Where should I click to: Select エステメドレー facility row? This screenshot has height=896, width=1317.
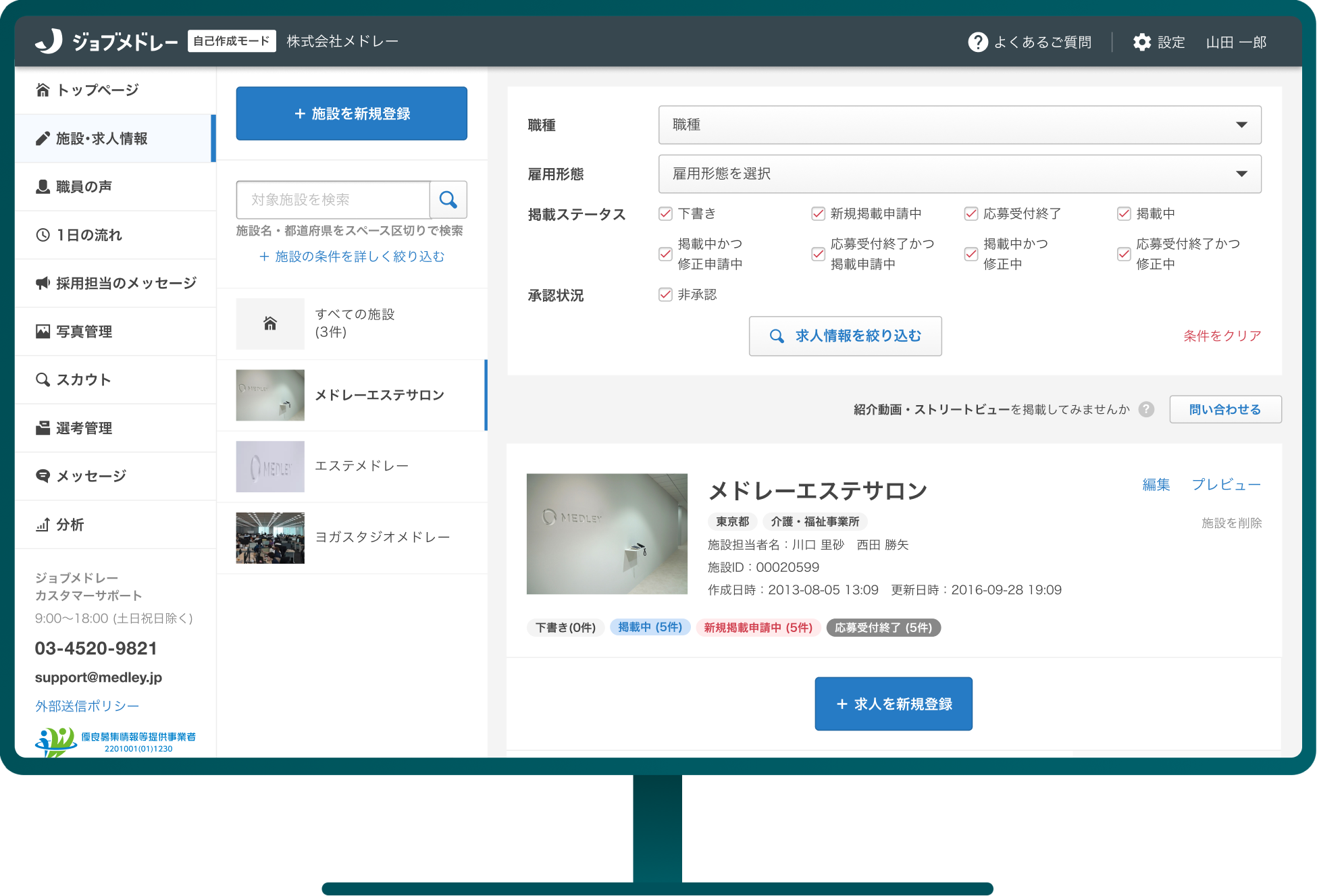point(351,467)
